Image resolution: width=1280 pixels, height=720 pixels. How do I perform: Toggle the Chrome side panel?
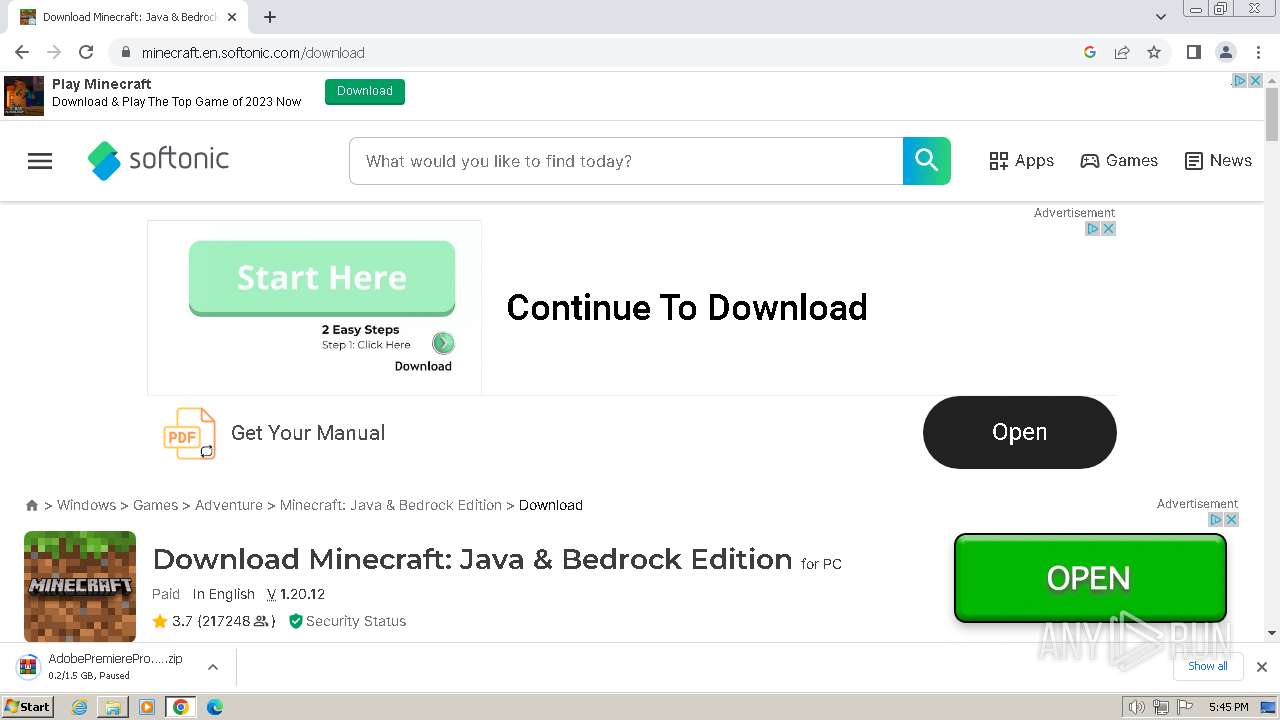click(1193, 52)
